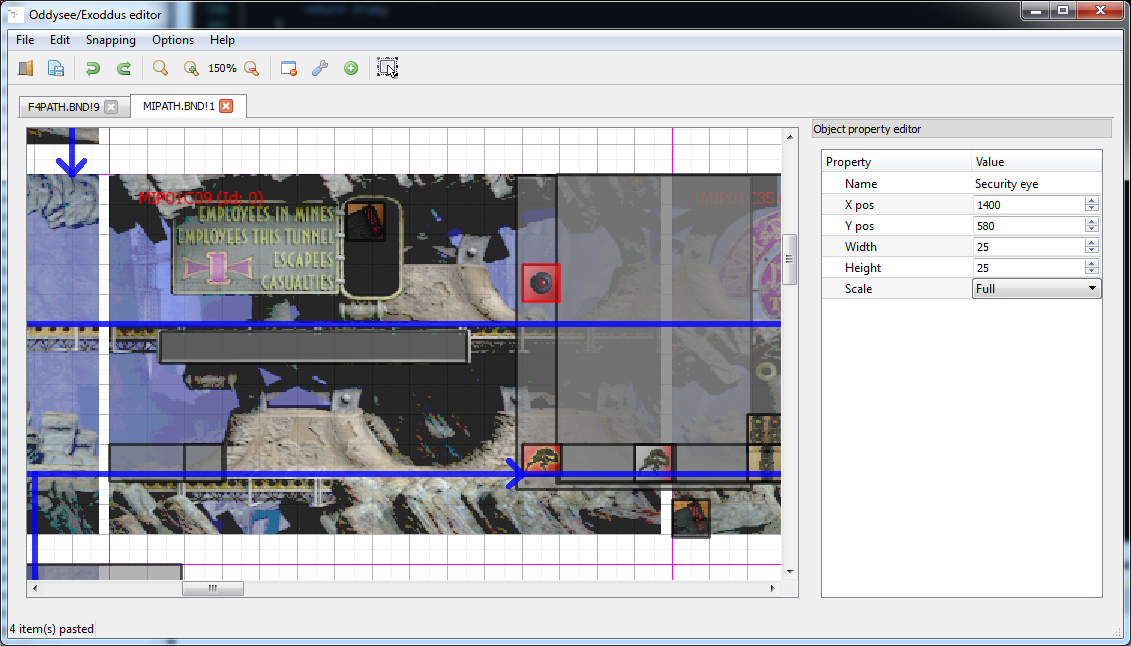Zoom in using the plus magnifier
This screenshot has width=1131, height=646.
point(191,68)
